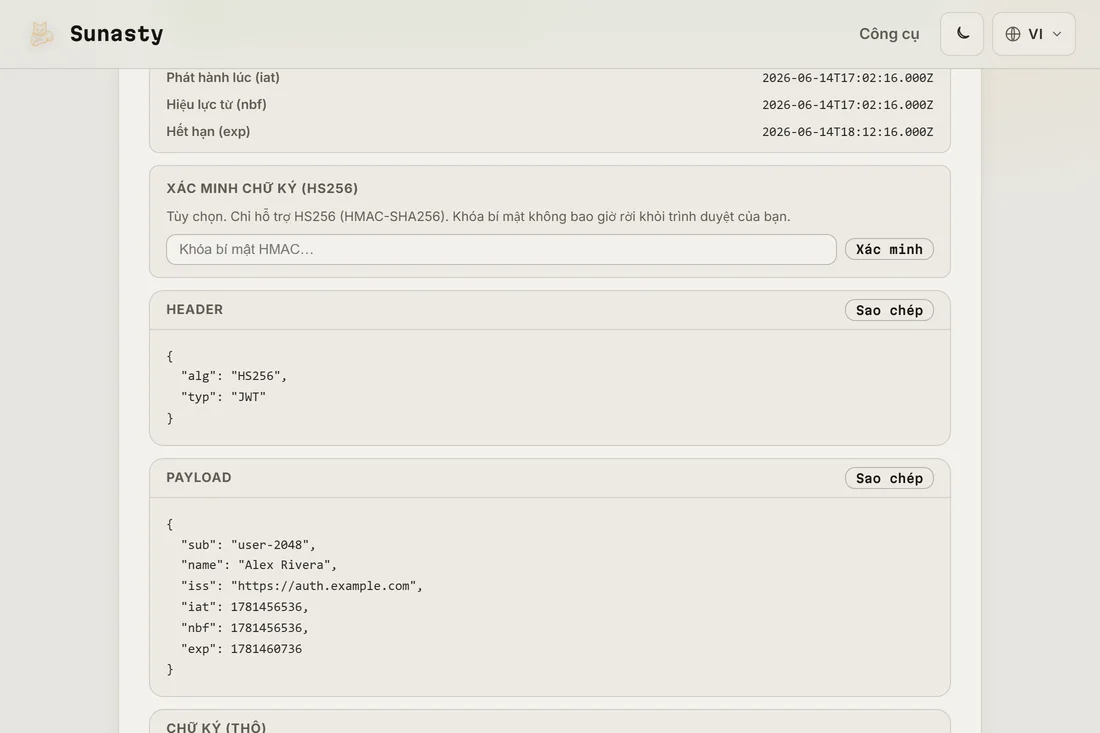
Task: Select the Hiệu lực từ (nbf) label
Action: coord(216,105)
